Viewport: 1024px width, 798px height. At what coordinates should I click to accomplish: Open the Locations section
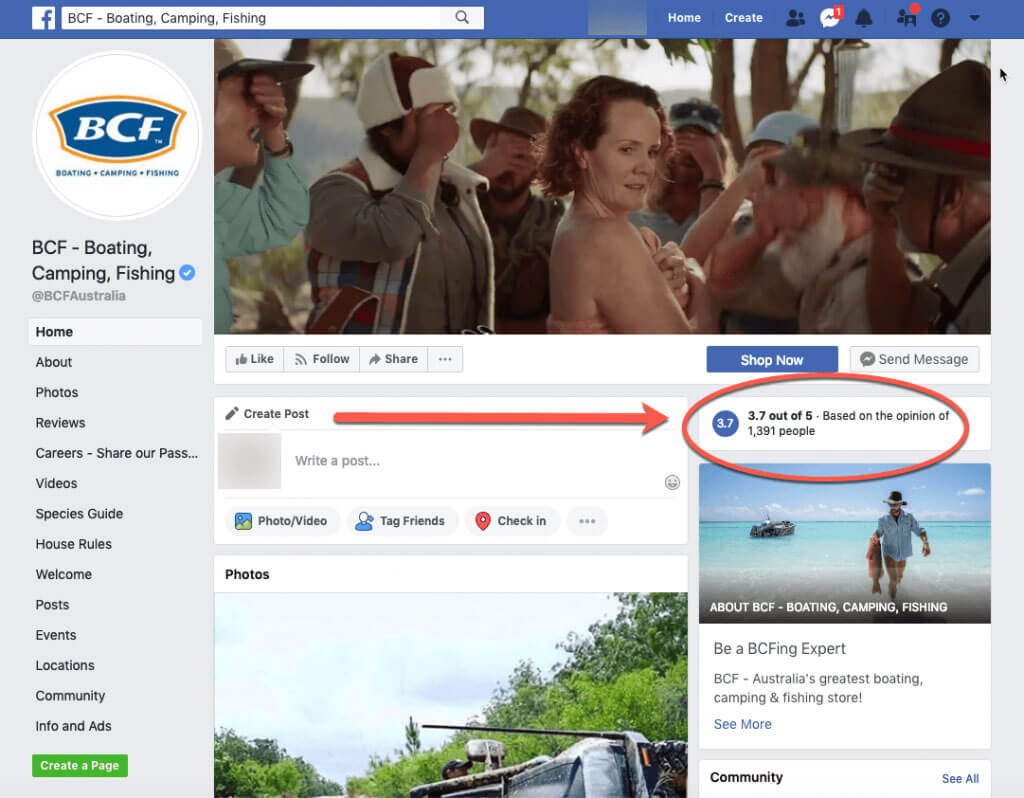(x=65, y=666)
